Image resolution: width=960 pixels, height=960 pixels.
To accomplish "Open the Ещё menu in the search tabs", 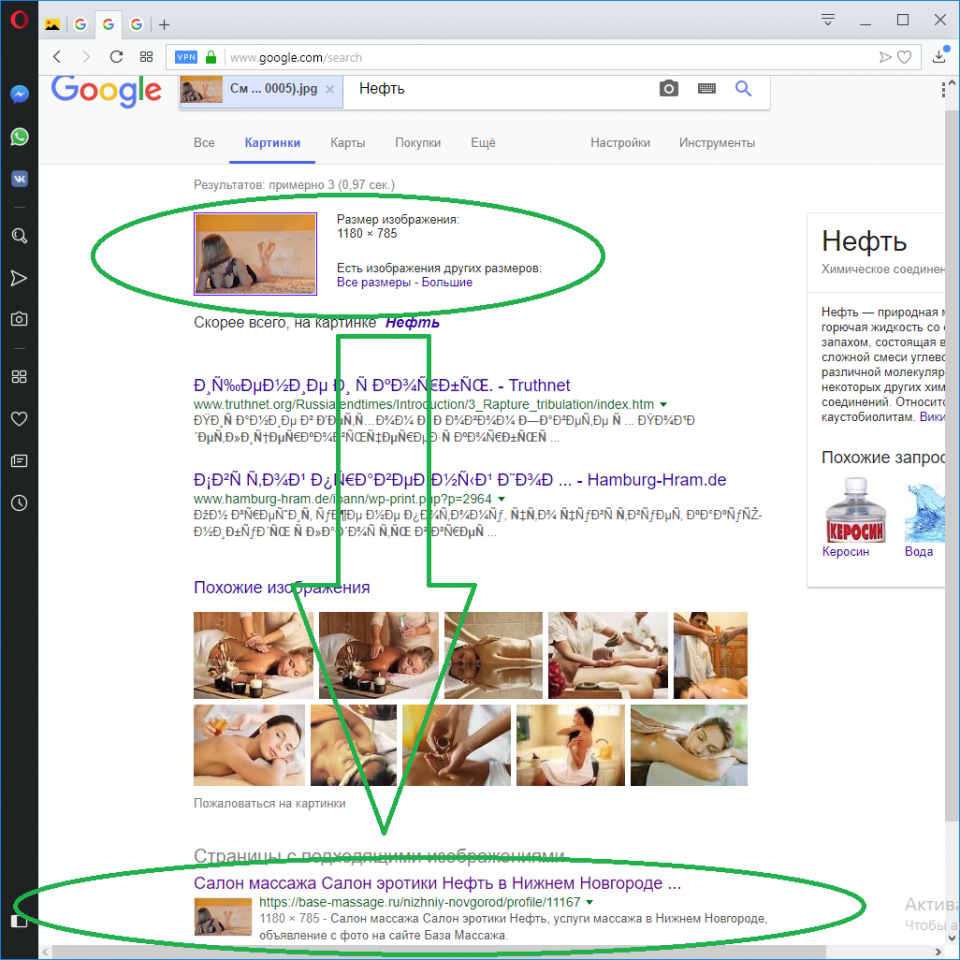I will coord(483,143).
